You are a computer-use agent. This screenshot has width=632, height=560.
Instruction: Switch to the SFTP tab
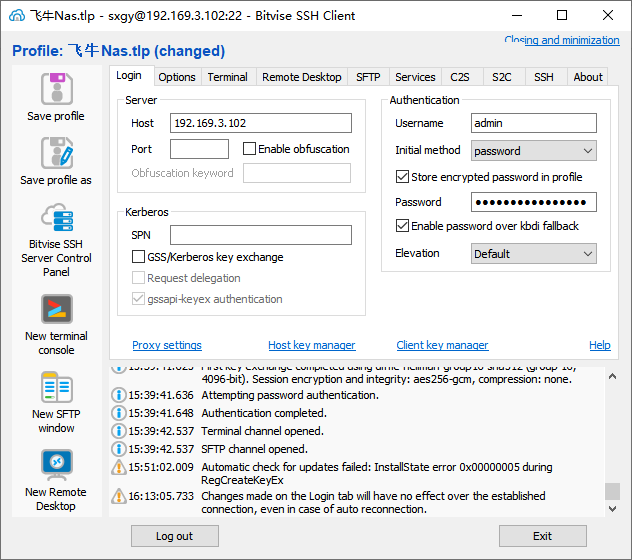point(368,77)
